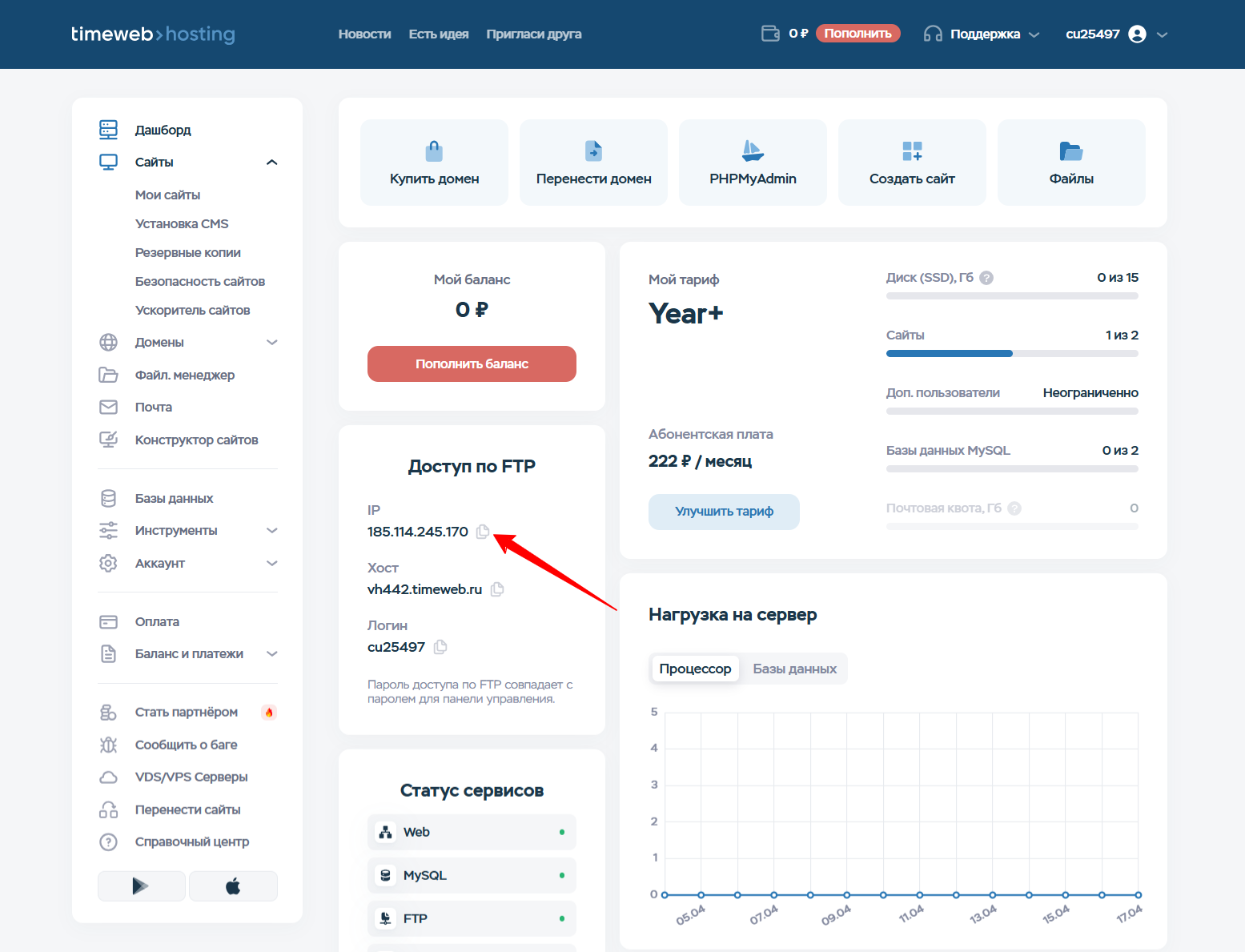Open the Поддержка dropdown

click(x=982, y=34)
